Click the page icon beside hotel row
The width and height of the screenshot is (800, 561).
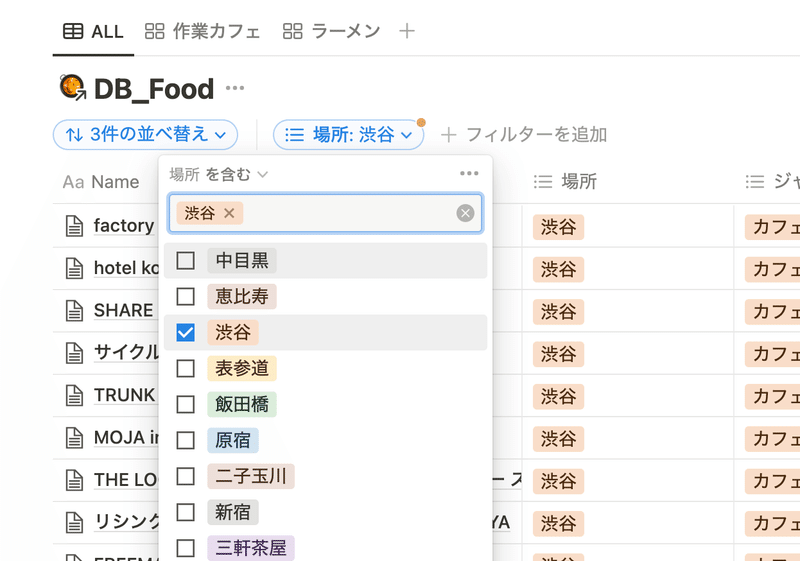[74, 268]
